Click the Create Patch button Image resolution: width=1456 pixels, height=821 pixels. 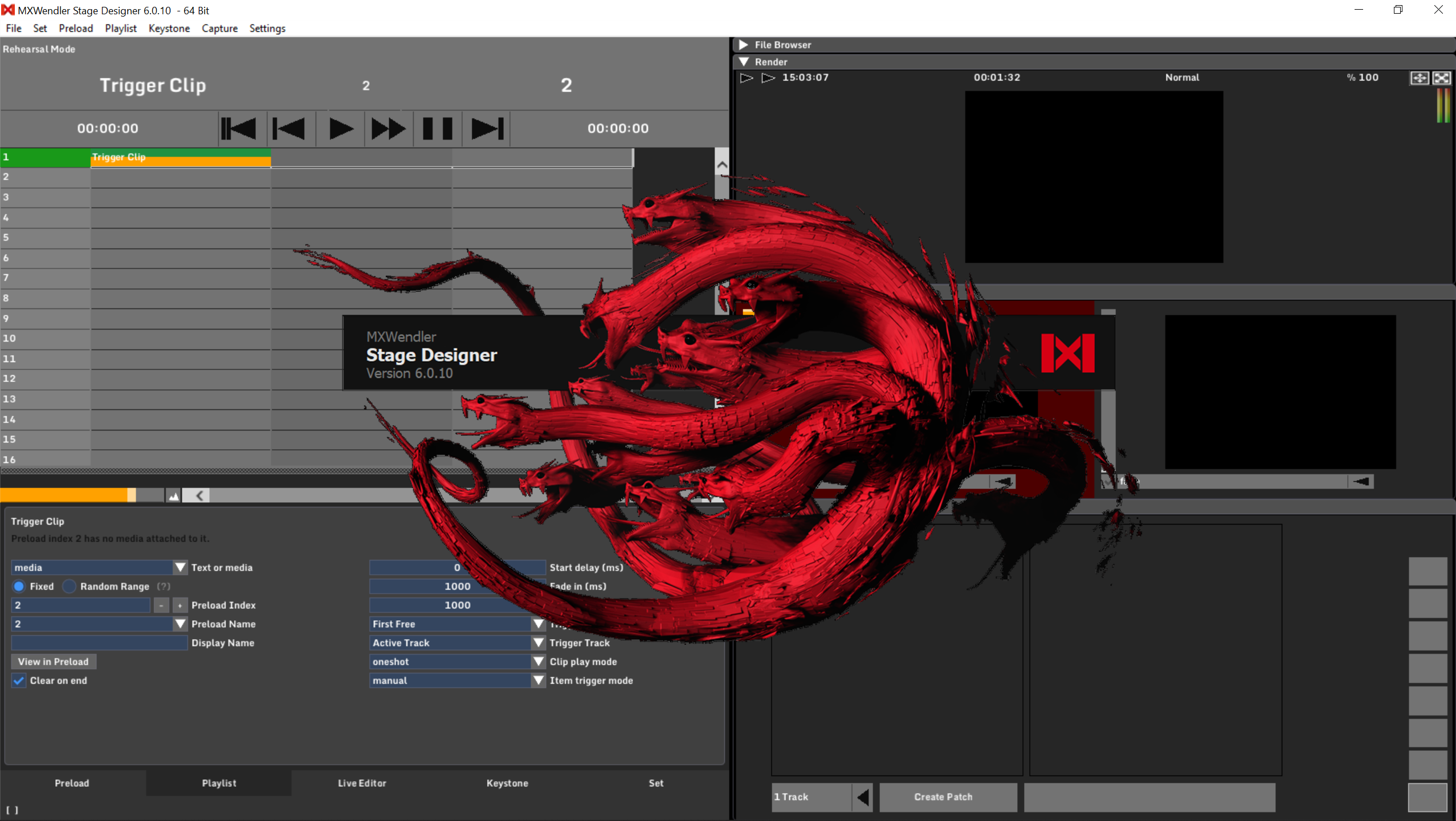click(948, 796)
